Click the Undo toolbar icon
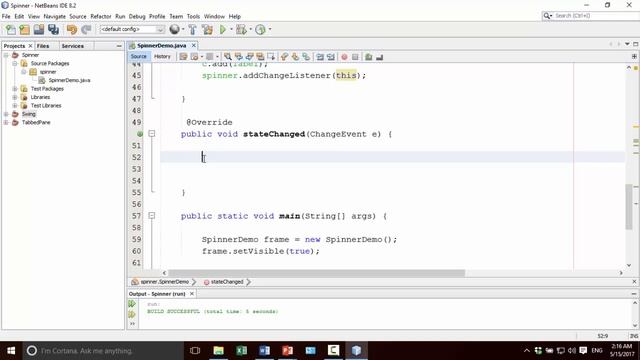This screenshot has height=360, width=640. pos(72,29)
